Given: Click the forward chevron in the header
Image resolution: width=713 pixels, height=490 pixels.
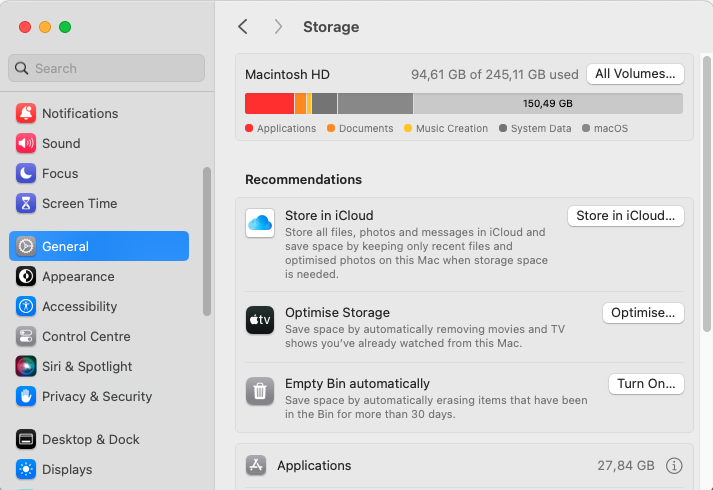Looking at the screenshot, I should point(278,27).
